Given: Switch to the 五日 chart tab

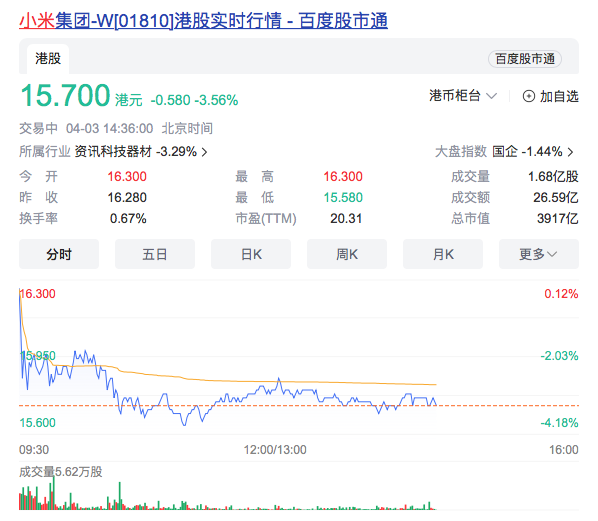Looking at the screenshot, I should tap(155, 254).
